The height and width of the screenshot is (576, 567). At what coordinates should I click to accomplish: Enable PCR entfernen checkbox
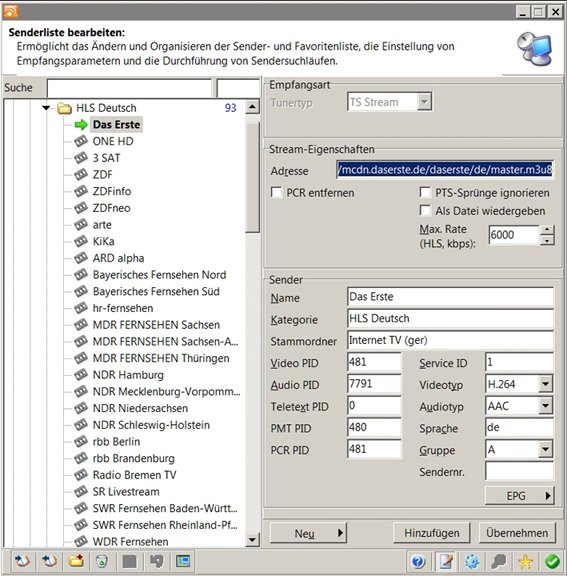tap(276, 192)
